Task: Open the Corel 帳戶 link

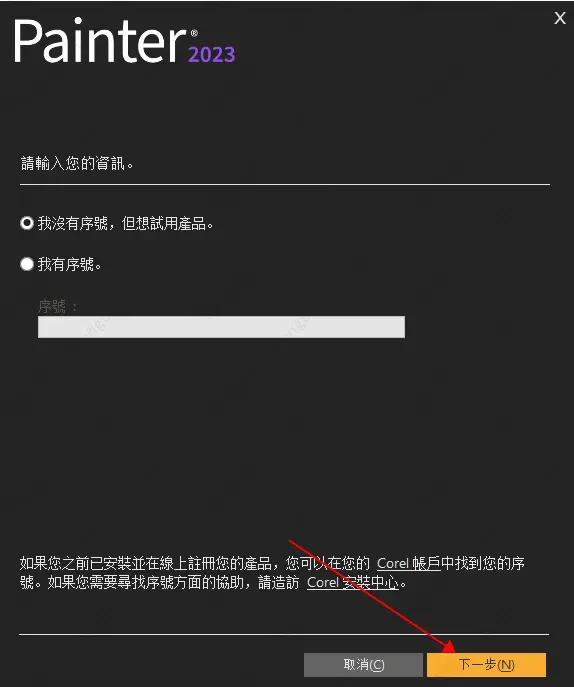Action: [x=408, y=563]
